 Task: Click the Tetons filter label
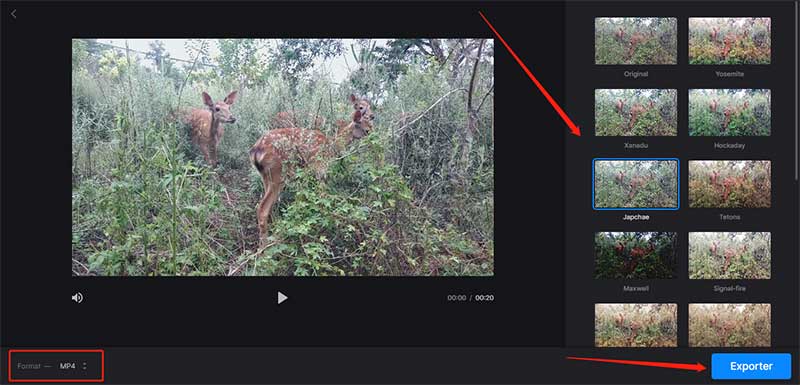[730, 217]
